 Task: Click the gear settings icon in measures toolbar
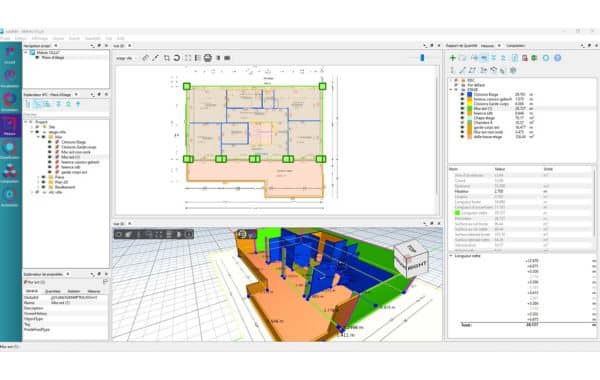(x=513, y=70)
